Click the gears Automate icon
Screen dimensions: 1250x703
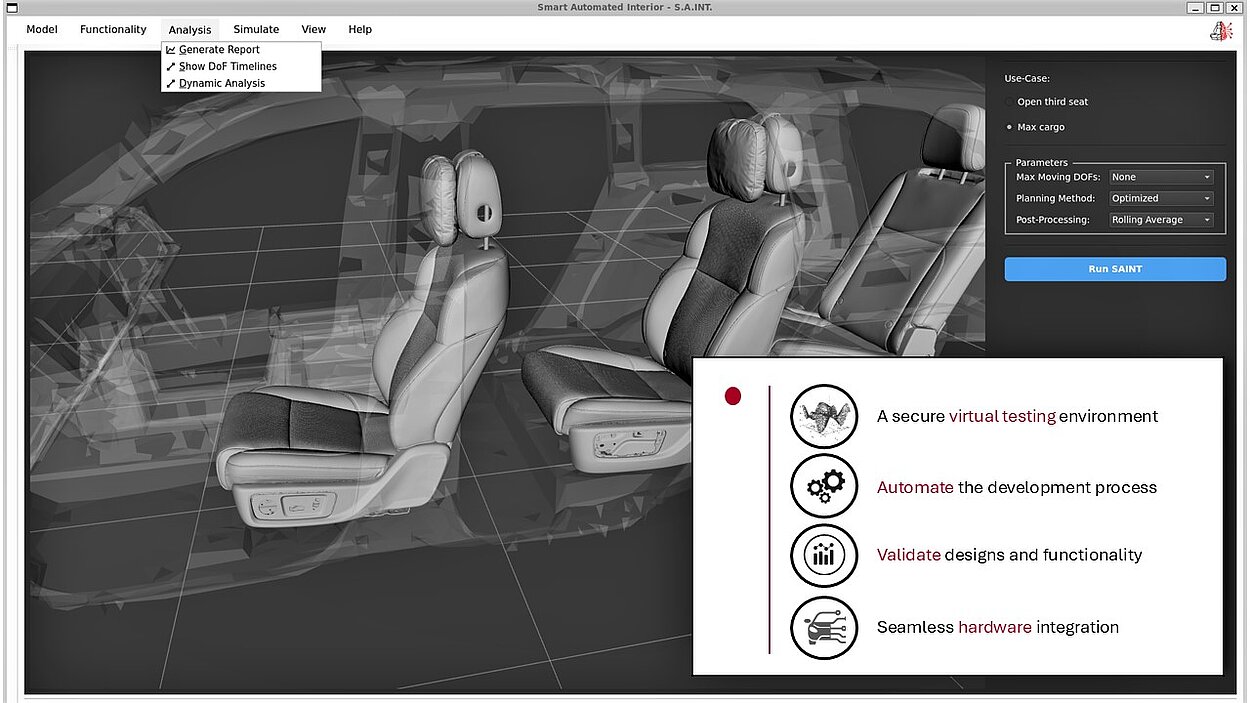tap(824, 487)
